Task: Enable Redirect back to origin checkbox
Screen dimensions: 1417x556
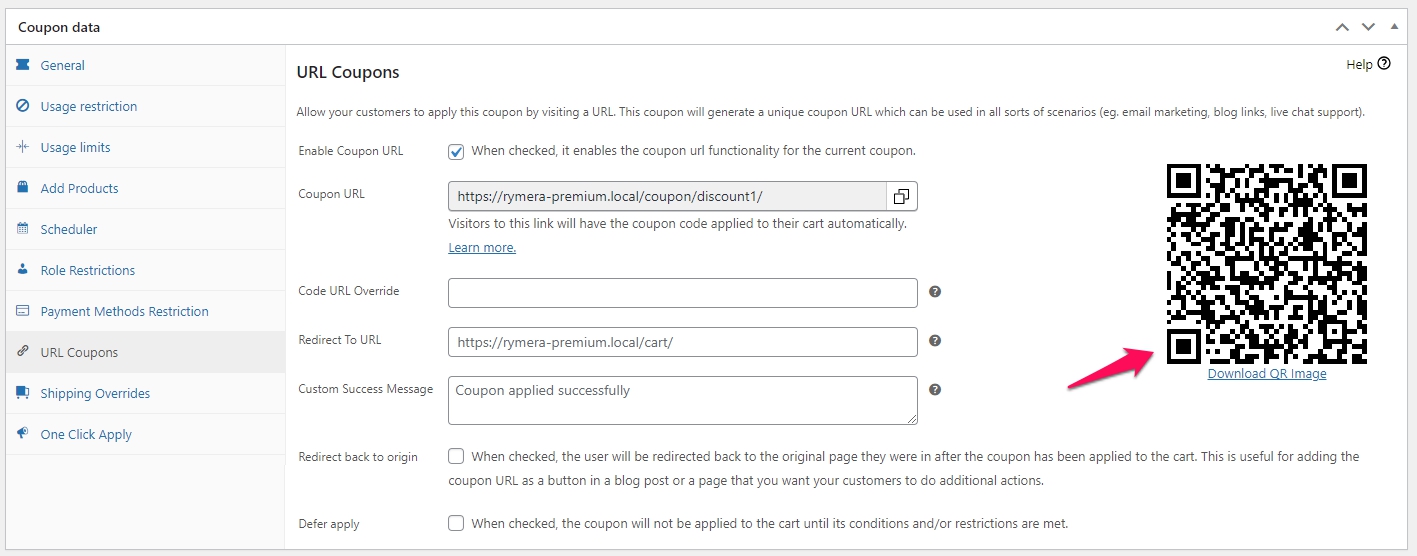Action: tap(456, 457)
